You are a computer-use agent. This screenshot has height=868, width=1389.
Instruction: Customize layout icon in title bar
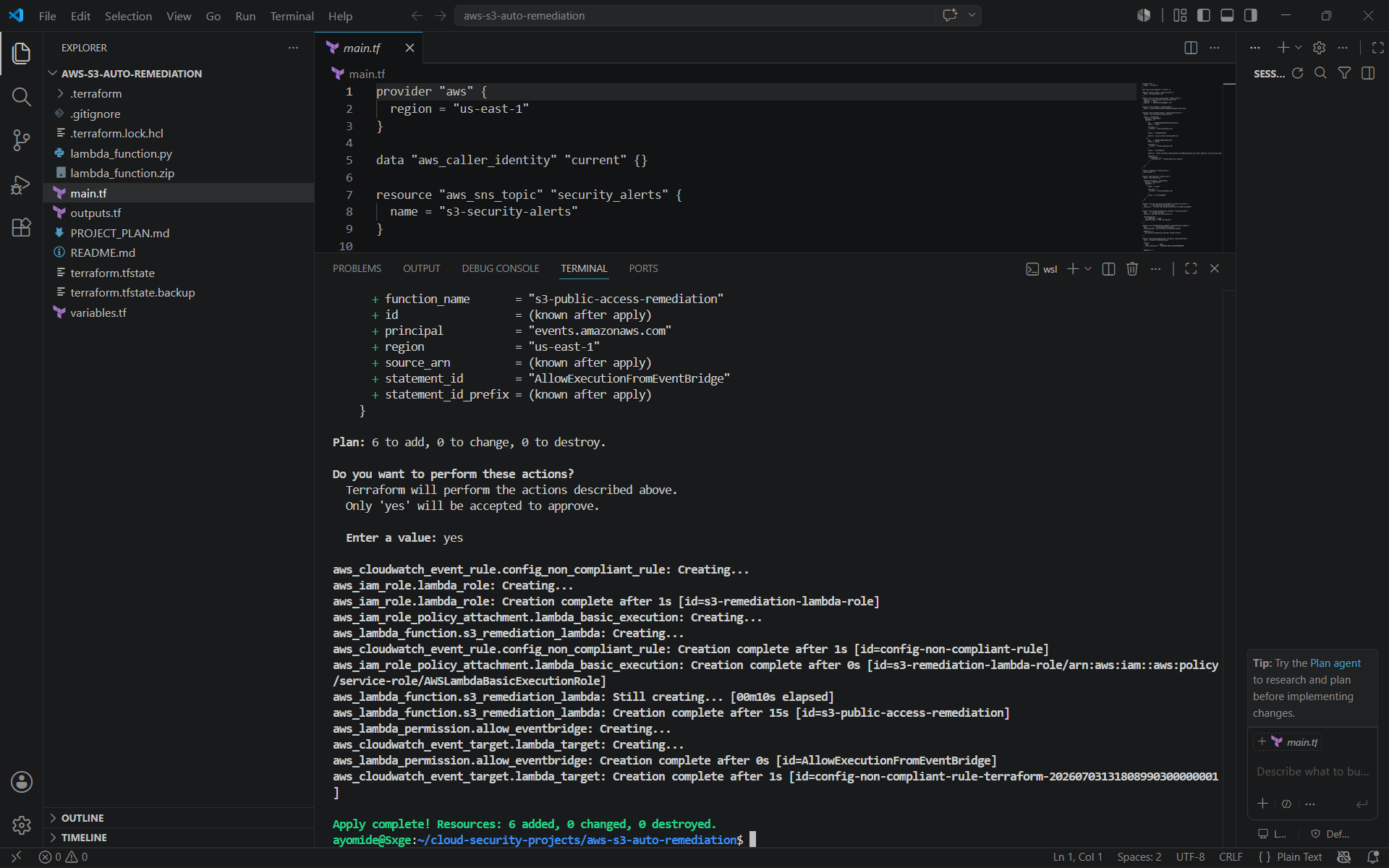(x=1180, y=15)
